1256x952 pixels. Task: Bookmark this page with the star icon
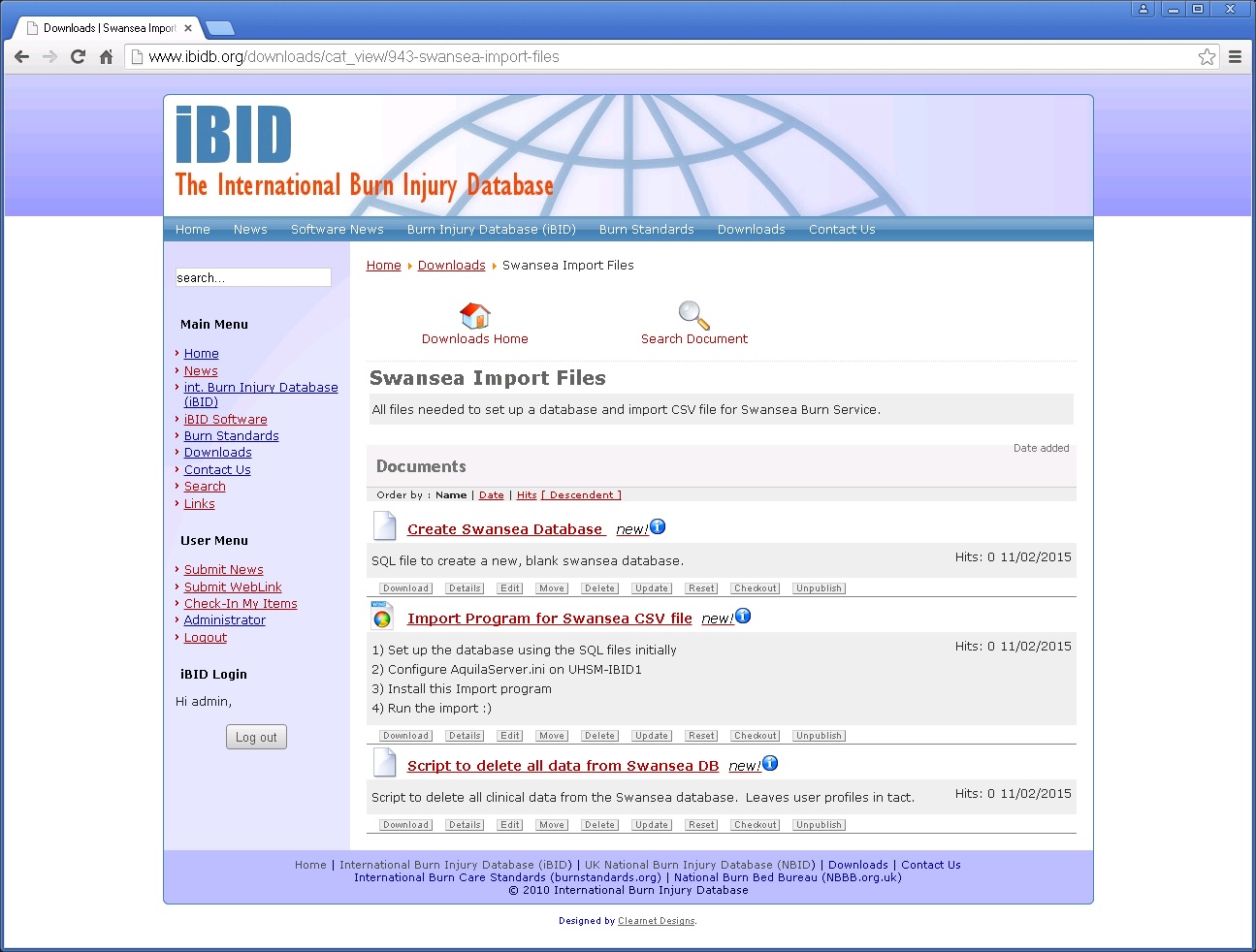point(1206,57)
